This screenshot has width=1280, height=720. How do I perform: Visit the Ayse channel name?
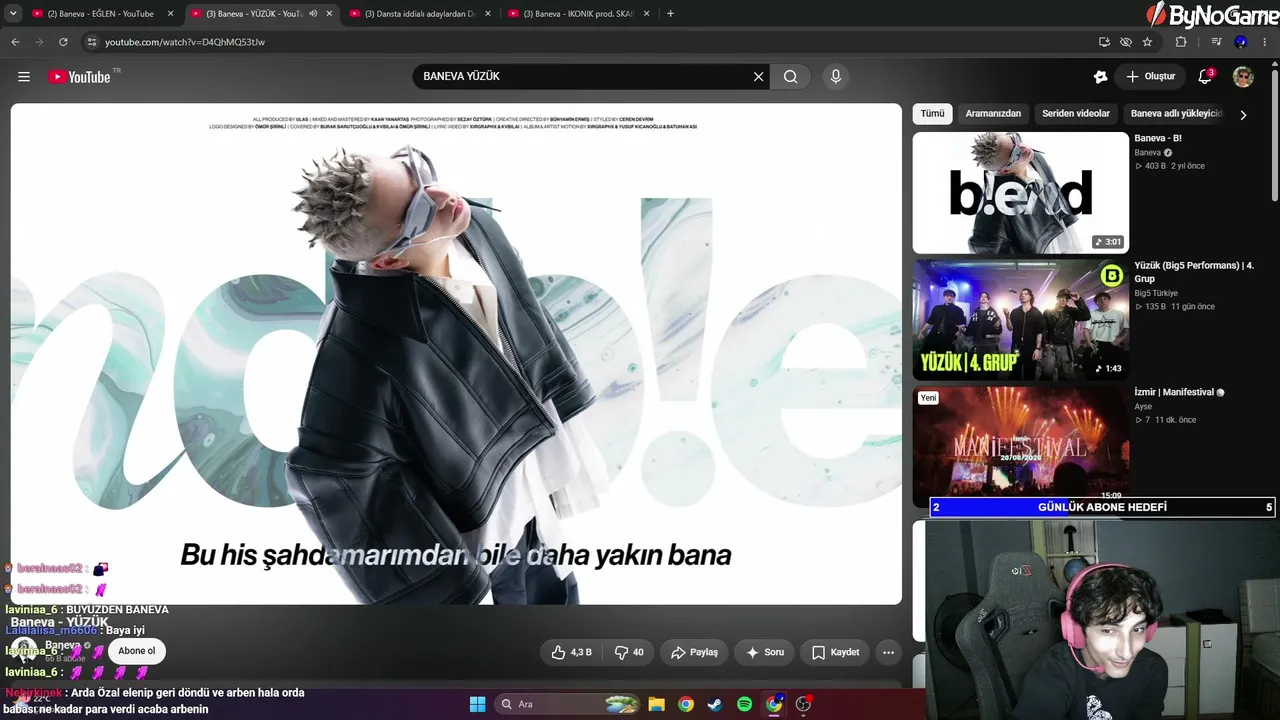coord(1143,407)
